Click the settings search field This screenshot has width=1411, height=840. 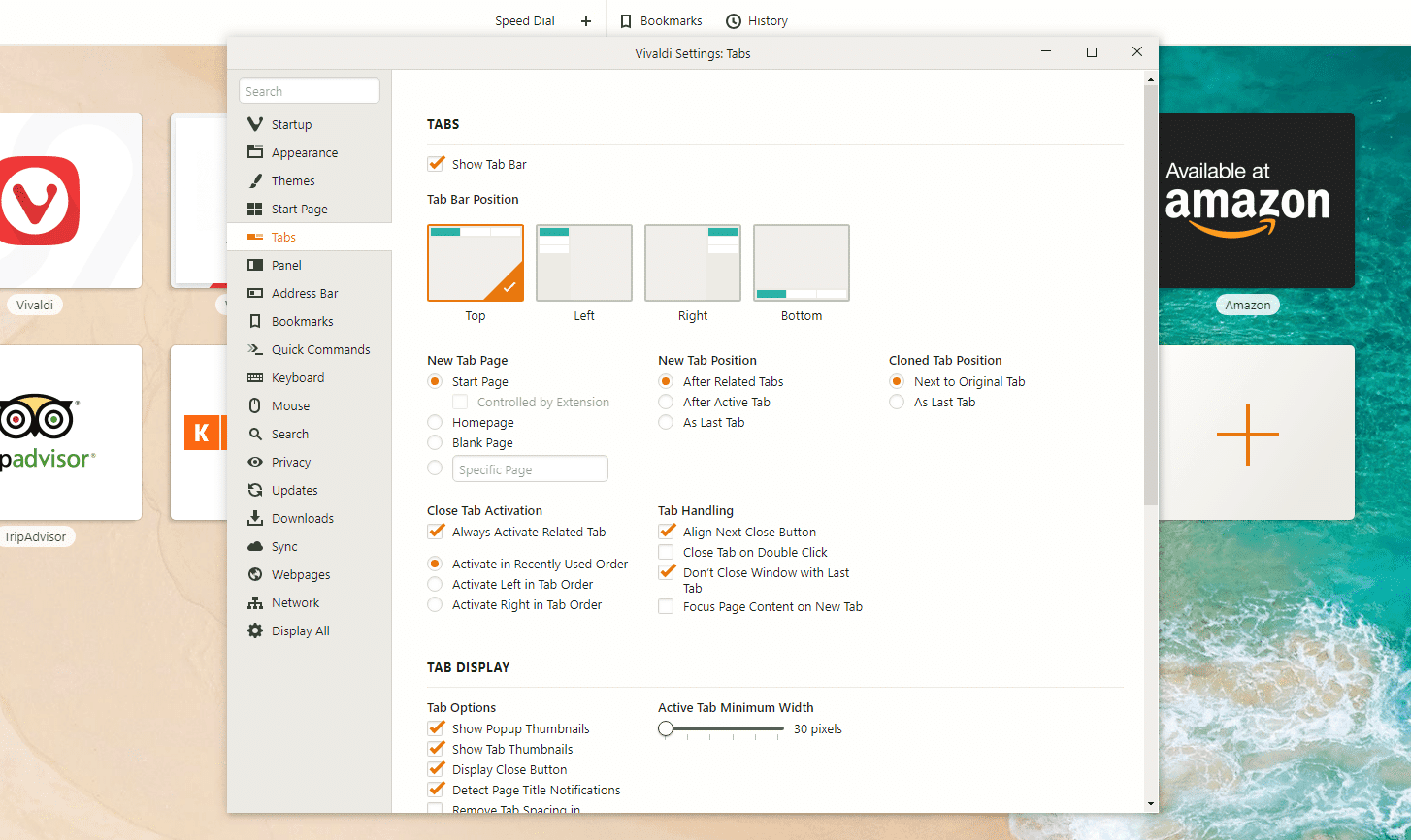point(309,90)
